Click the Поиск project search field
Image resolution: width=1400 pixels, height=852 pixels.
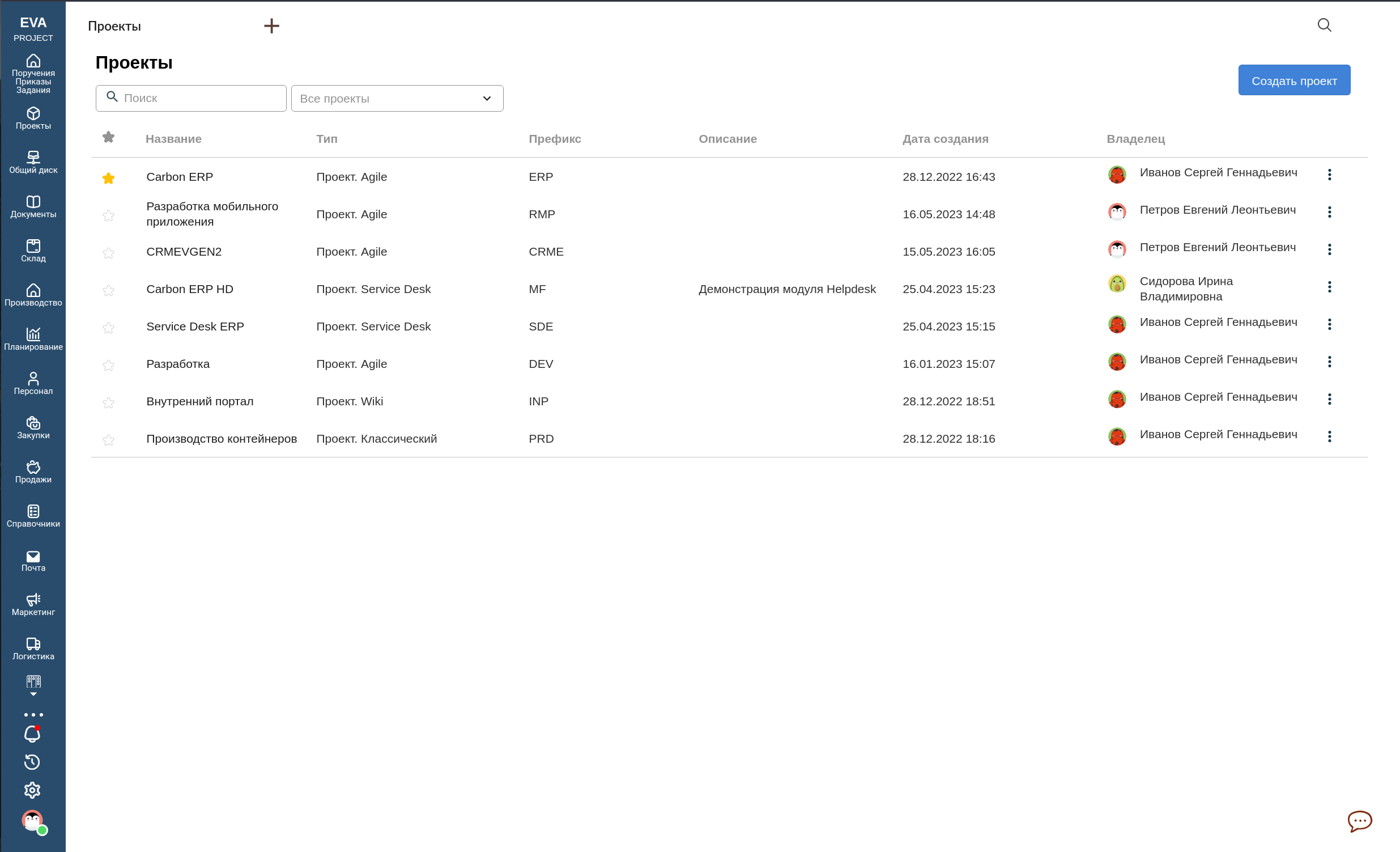pos(199,98)
